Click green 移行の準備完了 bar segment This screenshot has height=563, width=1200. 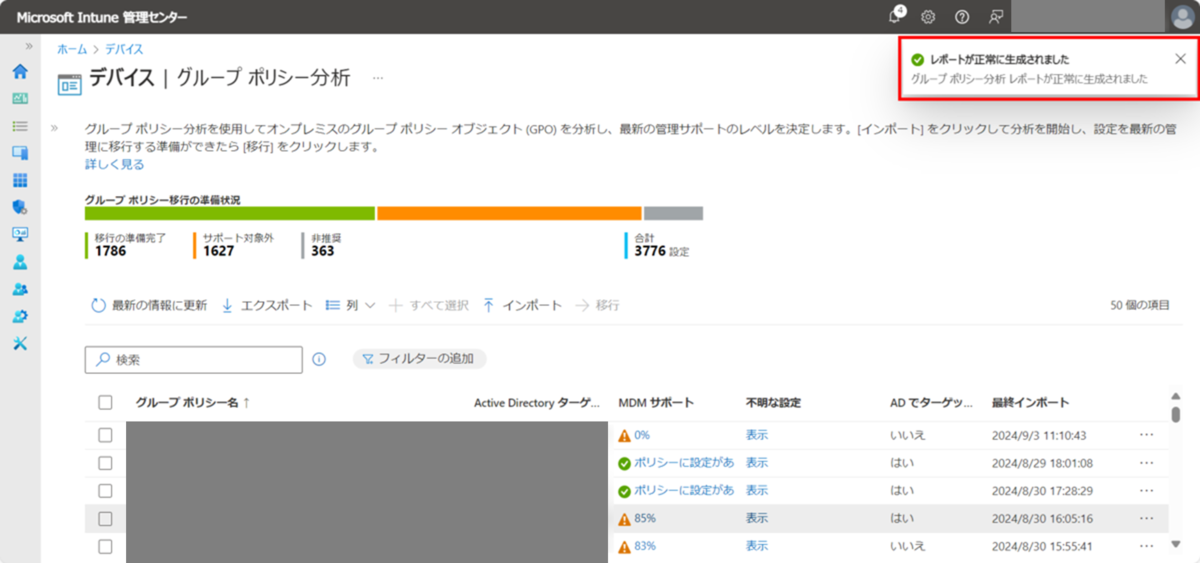click(x=230, y=213)
